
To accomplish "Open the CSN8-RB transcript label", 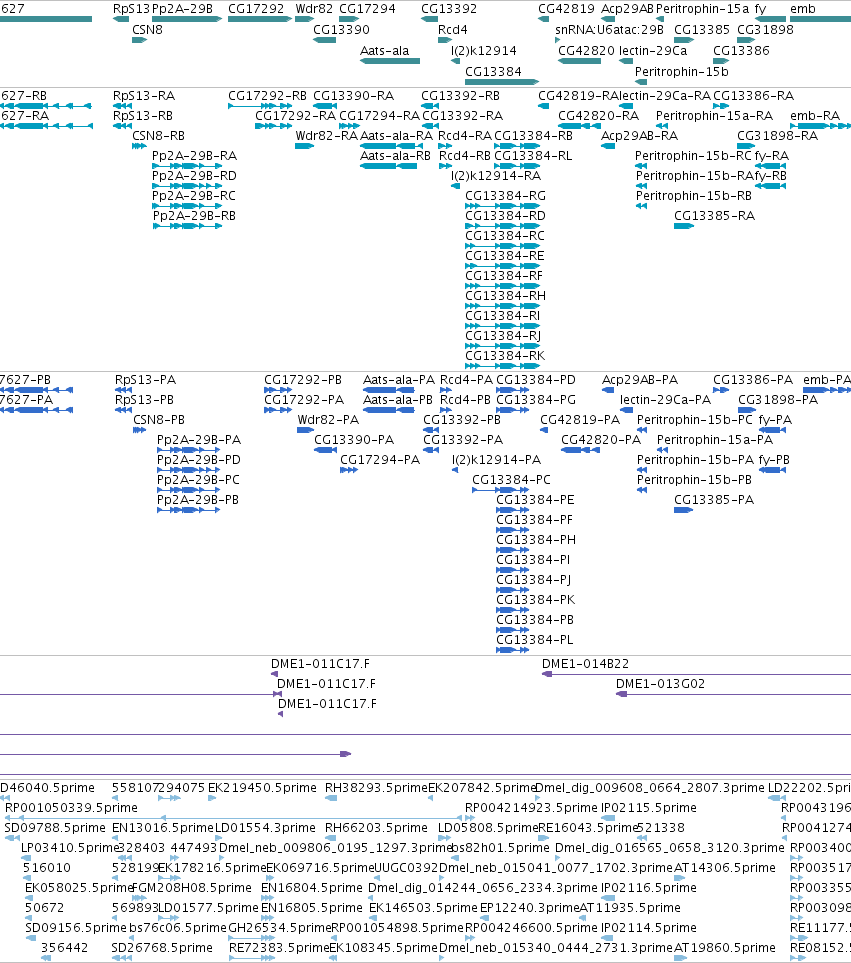I will point(158,136).
